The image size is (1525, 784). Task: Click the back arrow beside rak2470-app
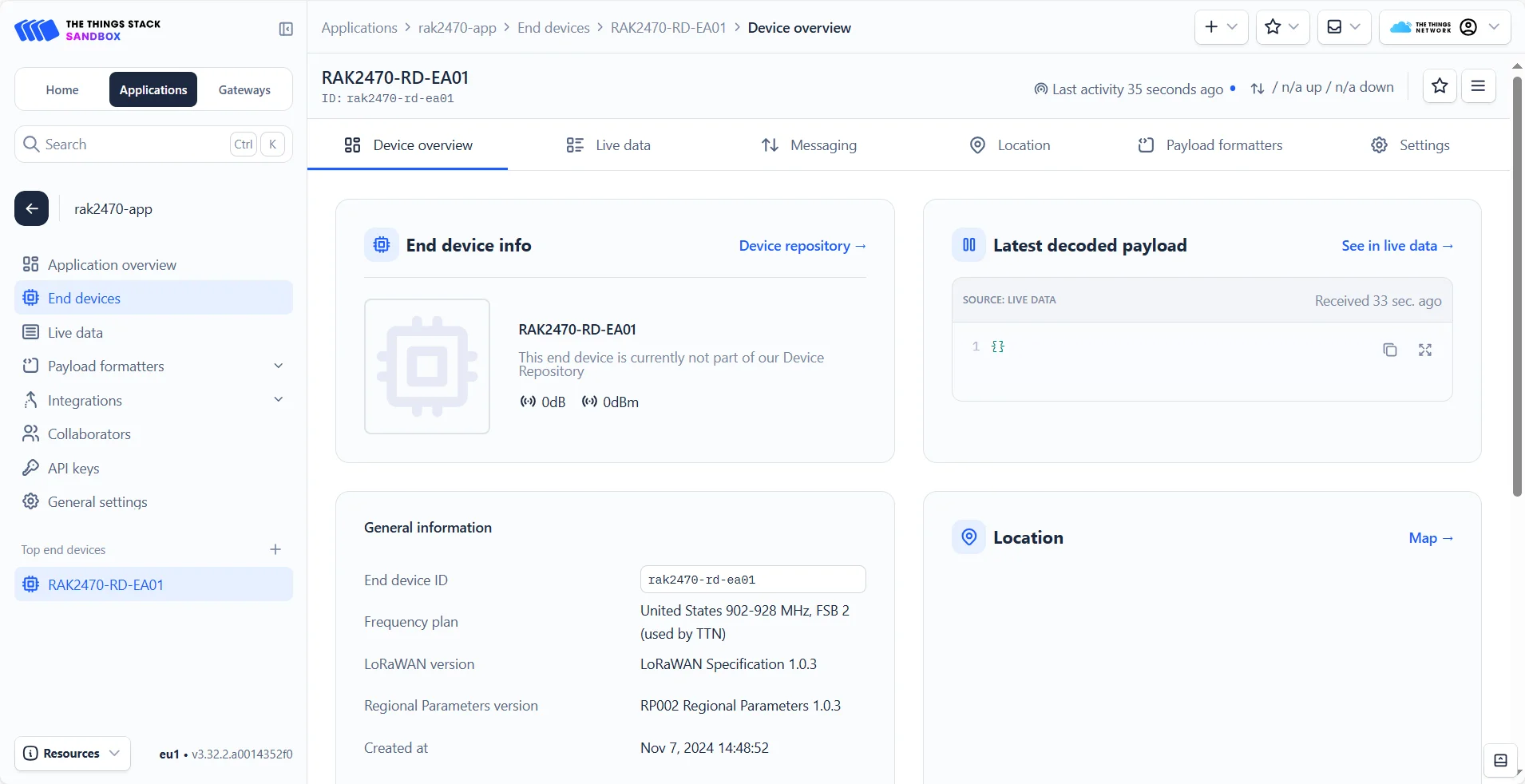coord(32,209)
